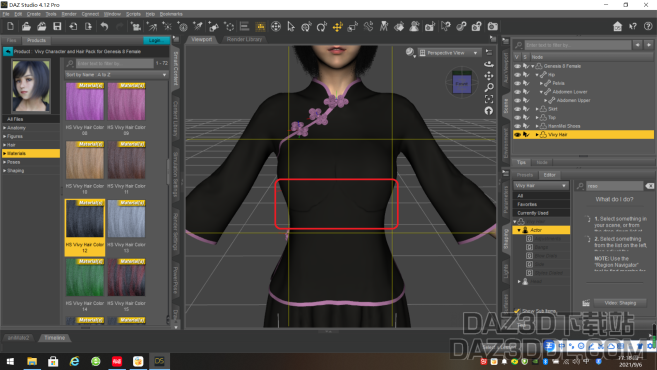This screenshot has width=657, height=370.
Task: Toggle visibility of Top node
Action: point(517,117)
